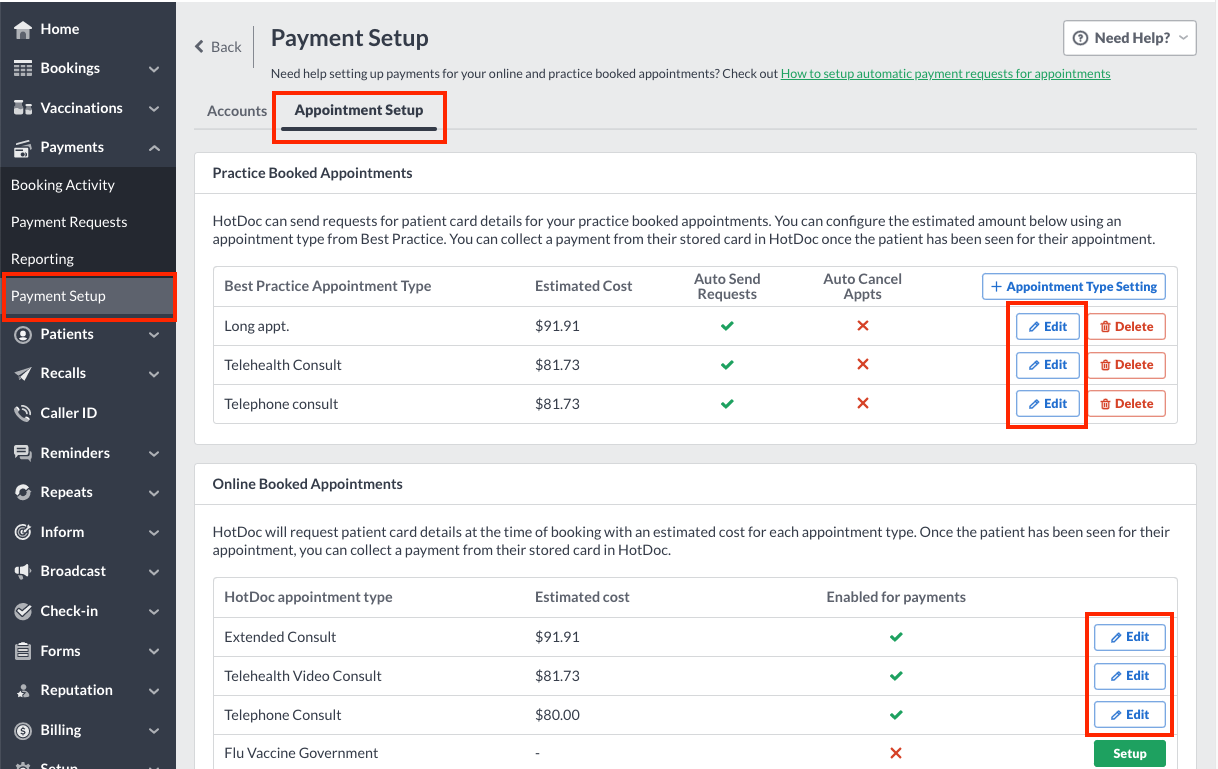
Task: Expand the Billing menu chevron
Action: [x=154, y=730]
